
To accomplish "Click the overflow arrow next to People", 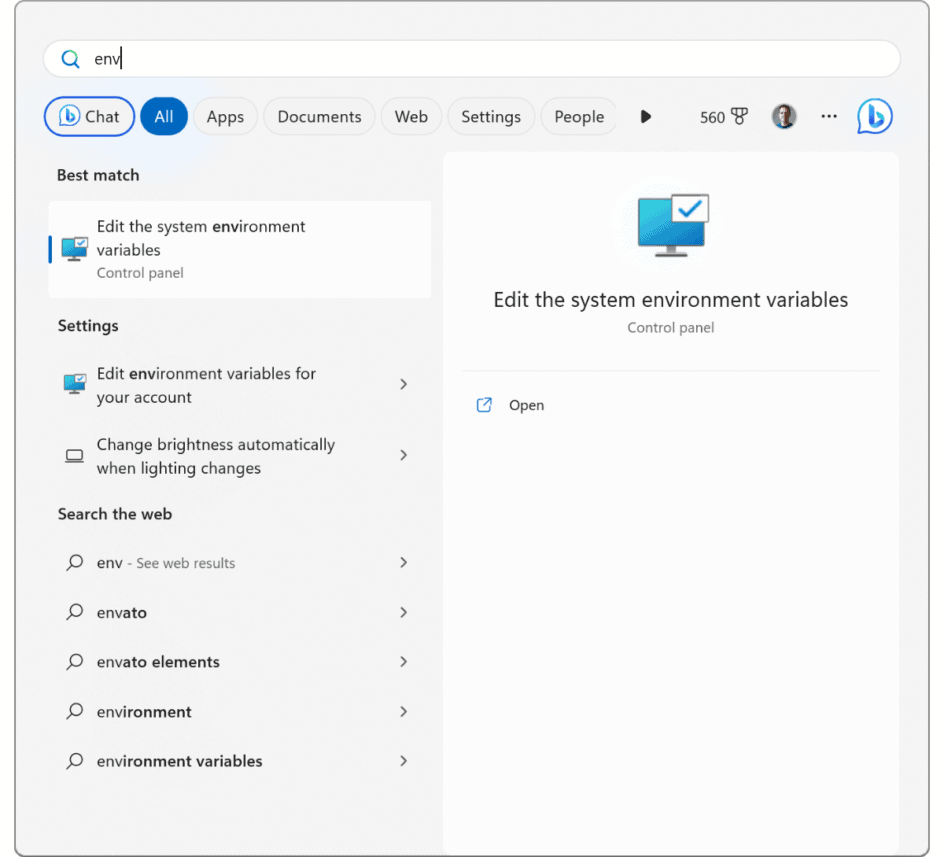I will pos(645,116).
